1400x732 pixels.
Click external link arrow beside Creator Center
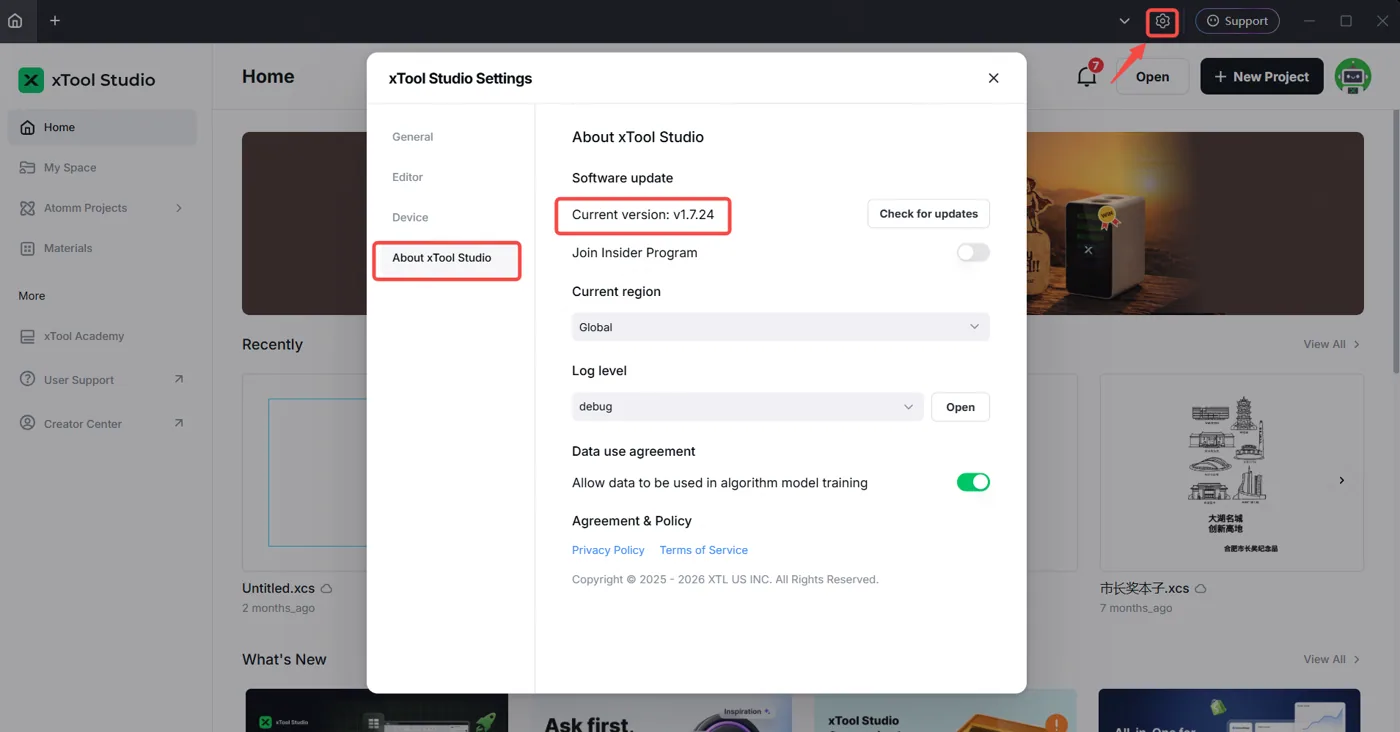[x=179, y=423]
